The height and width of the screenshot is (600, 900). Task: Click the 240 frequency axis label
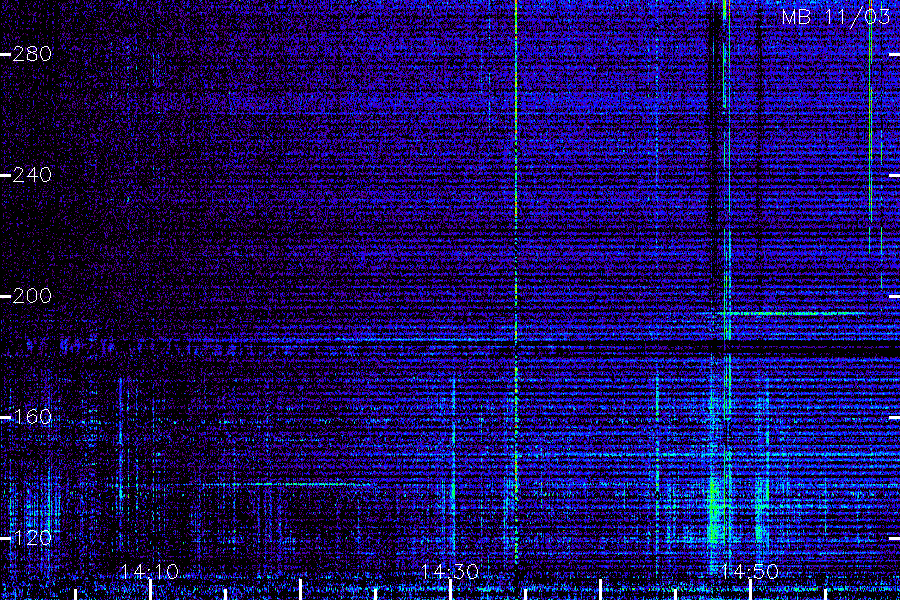click(32, 175)
